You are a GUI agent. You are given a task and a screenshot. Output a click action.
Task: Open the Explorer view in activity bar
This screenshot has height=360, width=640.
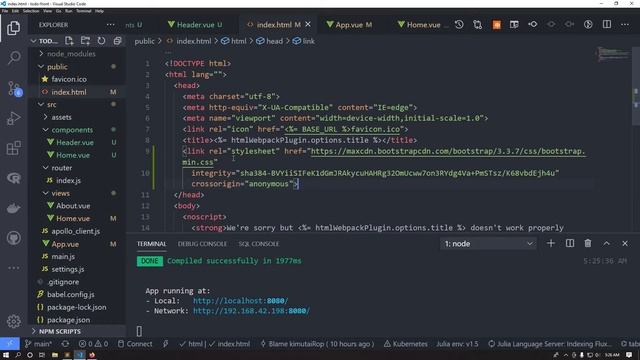coord(13,28)
